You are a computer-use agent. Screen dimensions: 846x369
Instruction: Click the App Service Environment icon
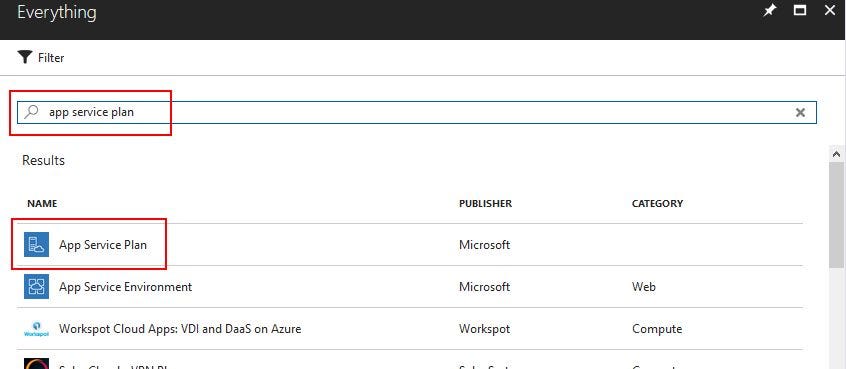click(x=36, y=286)
